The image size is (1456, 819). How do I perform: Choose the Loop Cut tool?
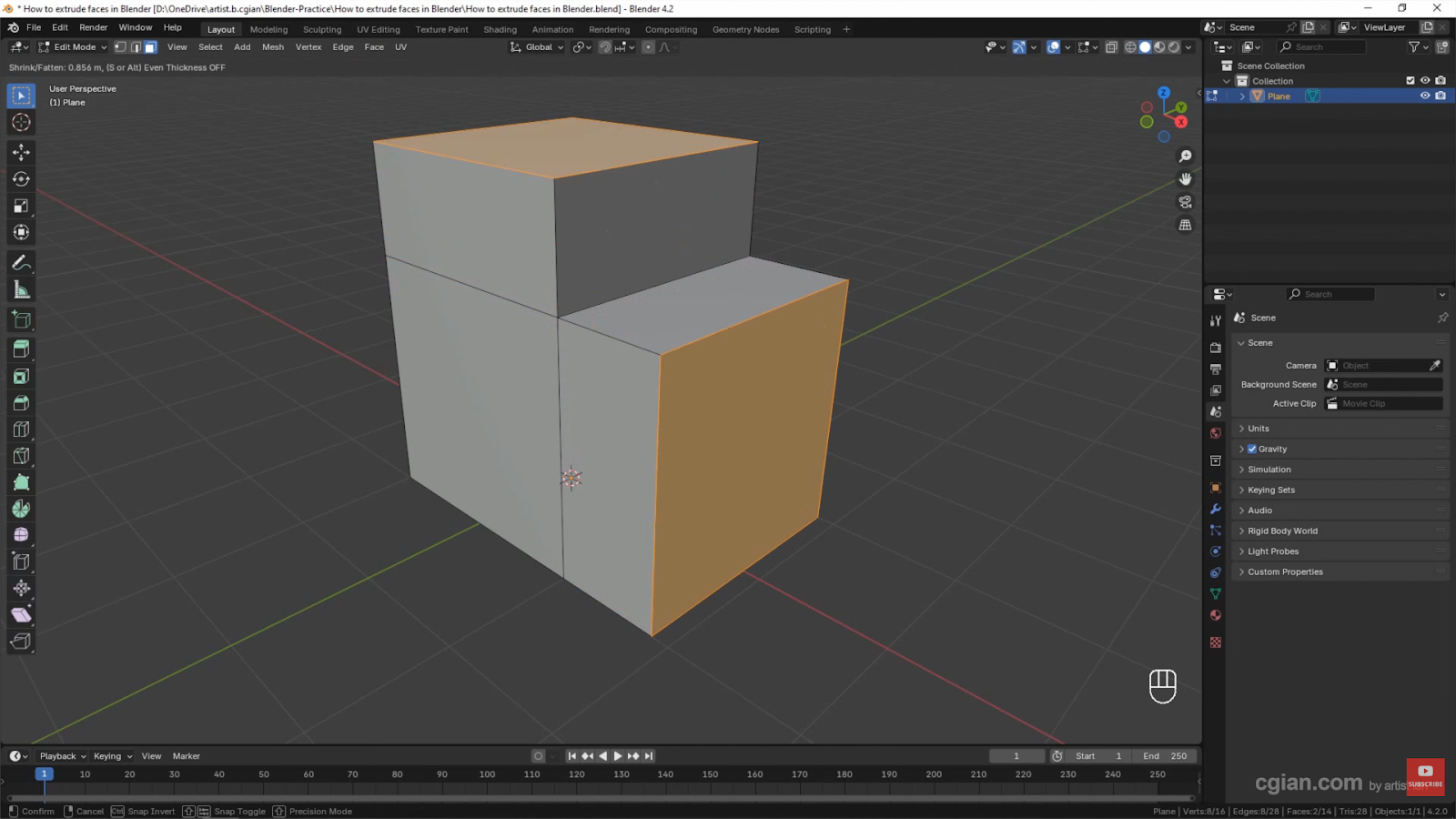click(21, 430)
